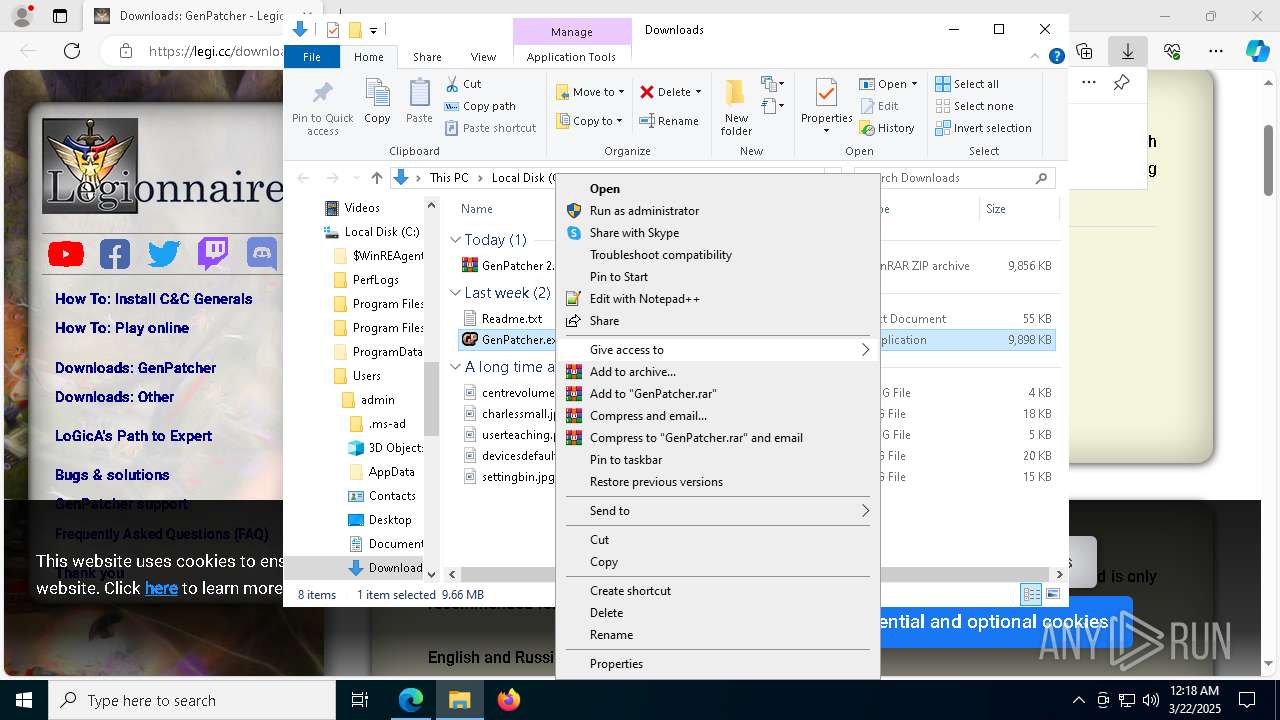Open LoGicA's Path to Expert link
The height and width of the screenshot is (720, 1280).
pyautogui.click(x=133, y=436)
